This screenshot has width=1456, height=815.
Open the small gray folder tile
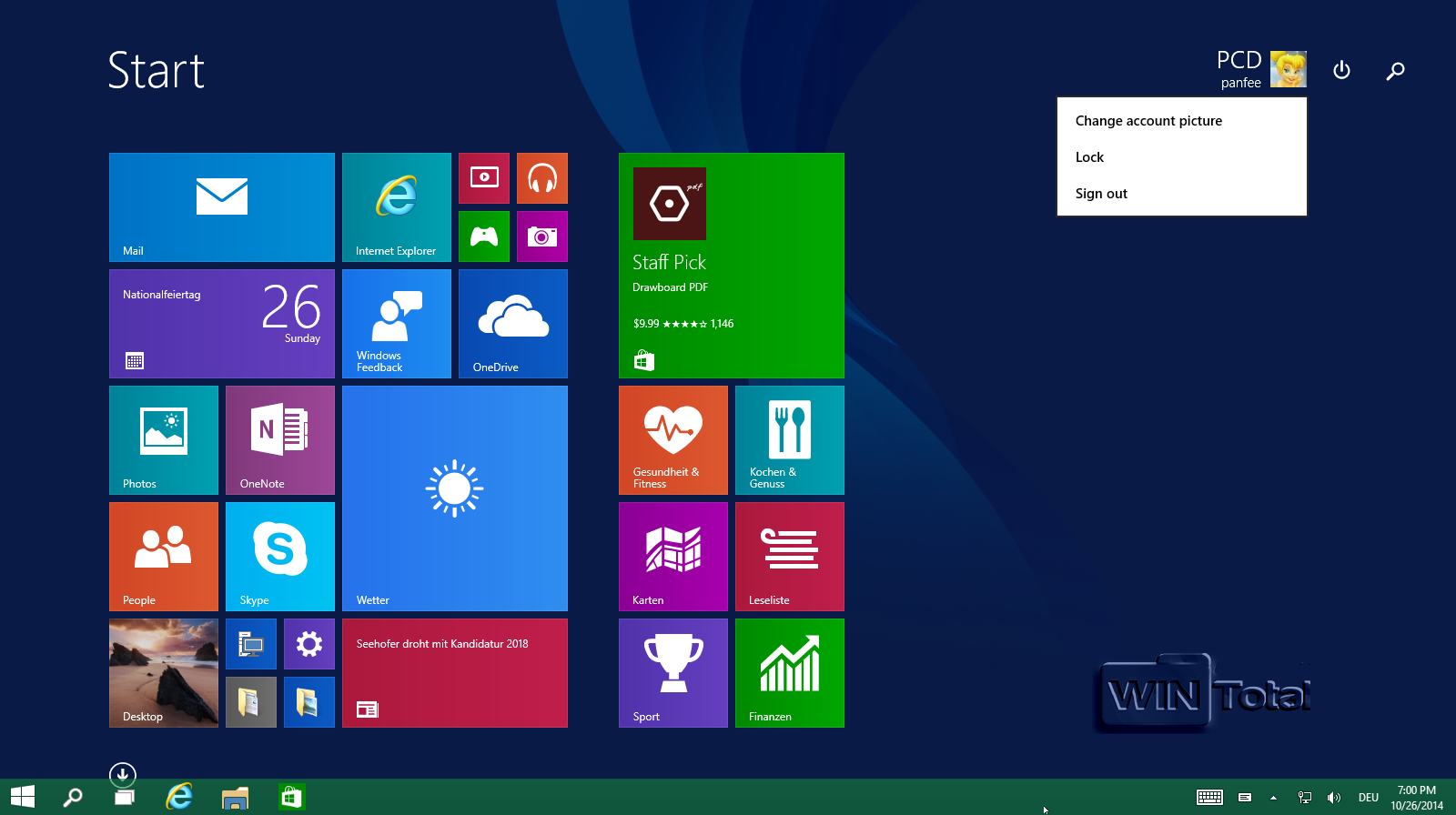click(x=251, y=702)
